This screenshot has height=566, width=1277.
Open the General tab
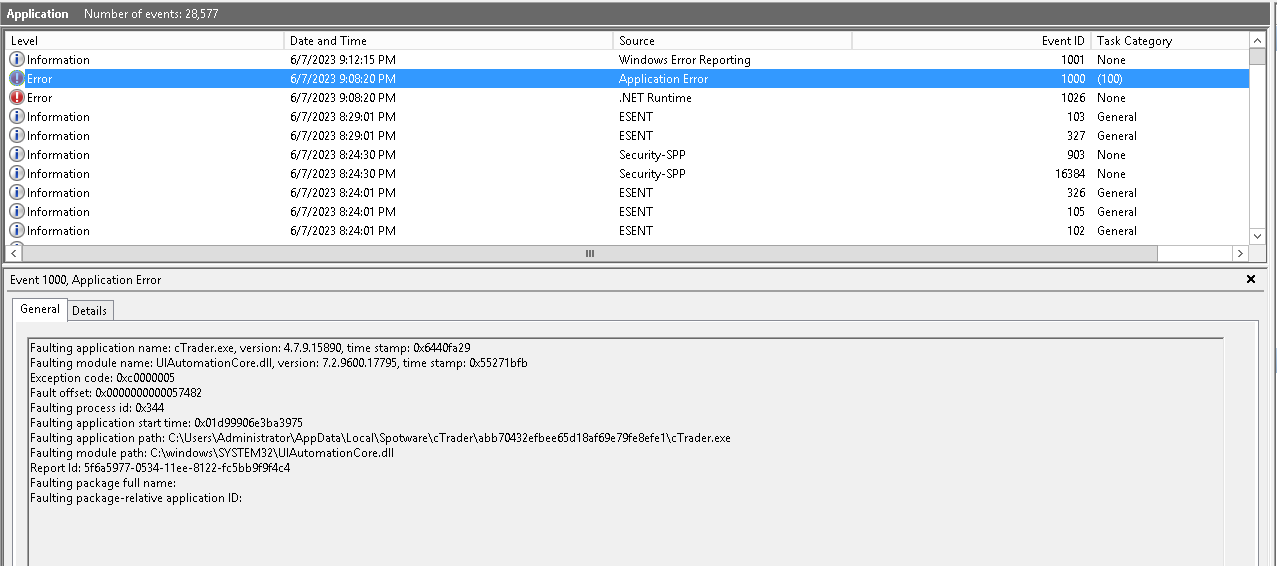pos(40,309)
